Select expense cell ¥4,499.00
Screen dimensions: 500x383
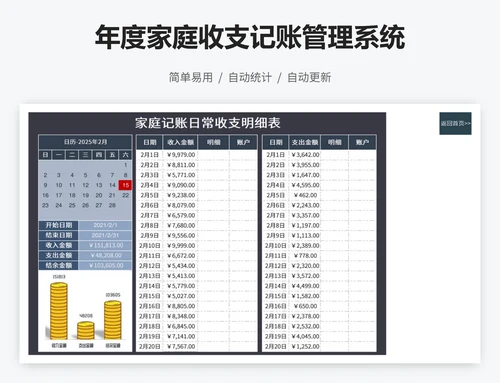305,286
